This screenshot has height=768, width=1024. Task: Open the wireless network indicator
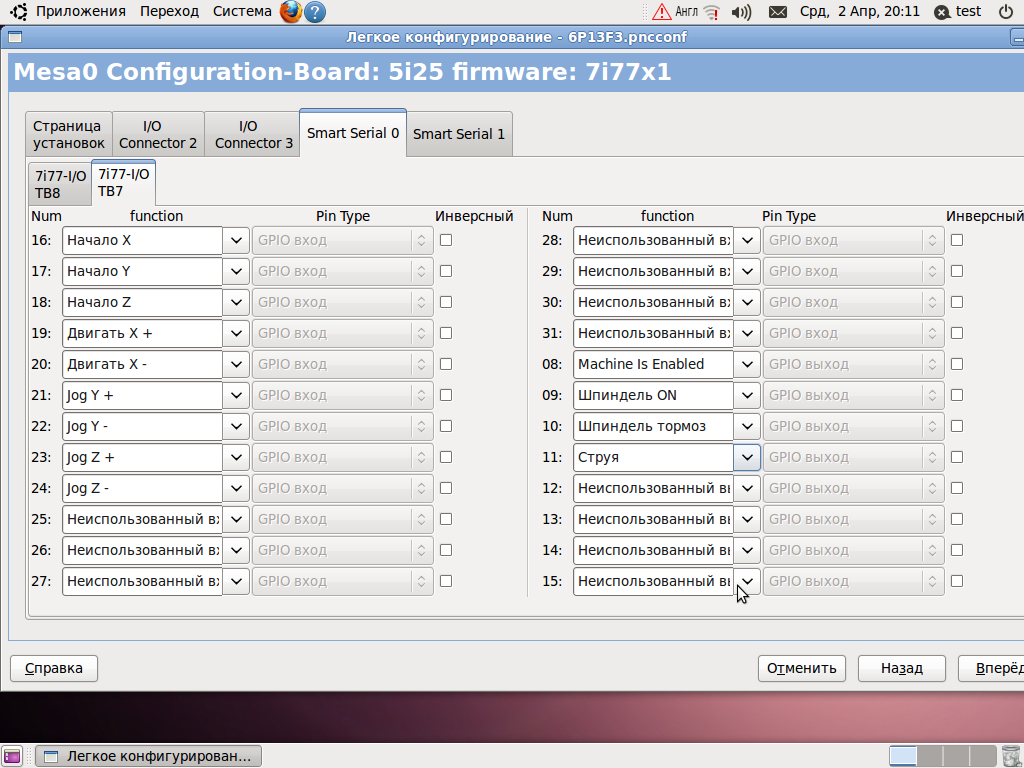[712, 12]
